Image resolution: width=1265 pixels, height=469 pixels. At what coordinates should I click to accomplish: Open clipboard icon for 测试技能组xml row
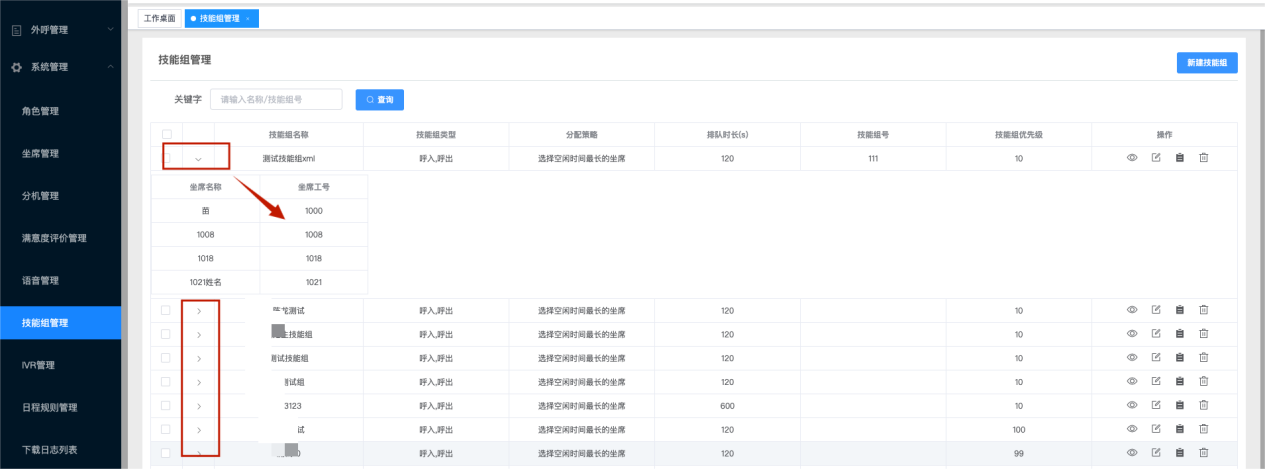tap(1180, 158)
